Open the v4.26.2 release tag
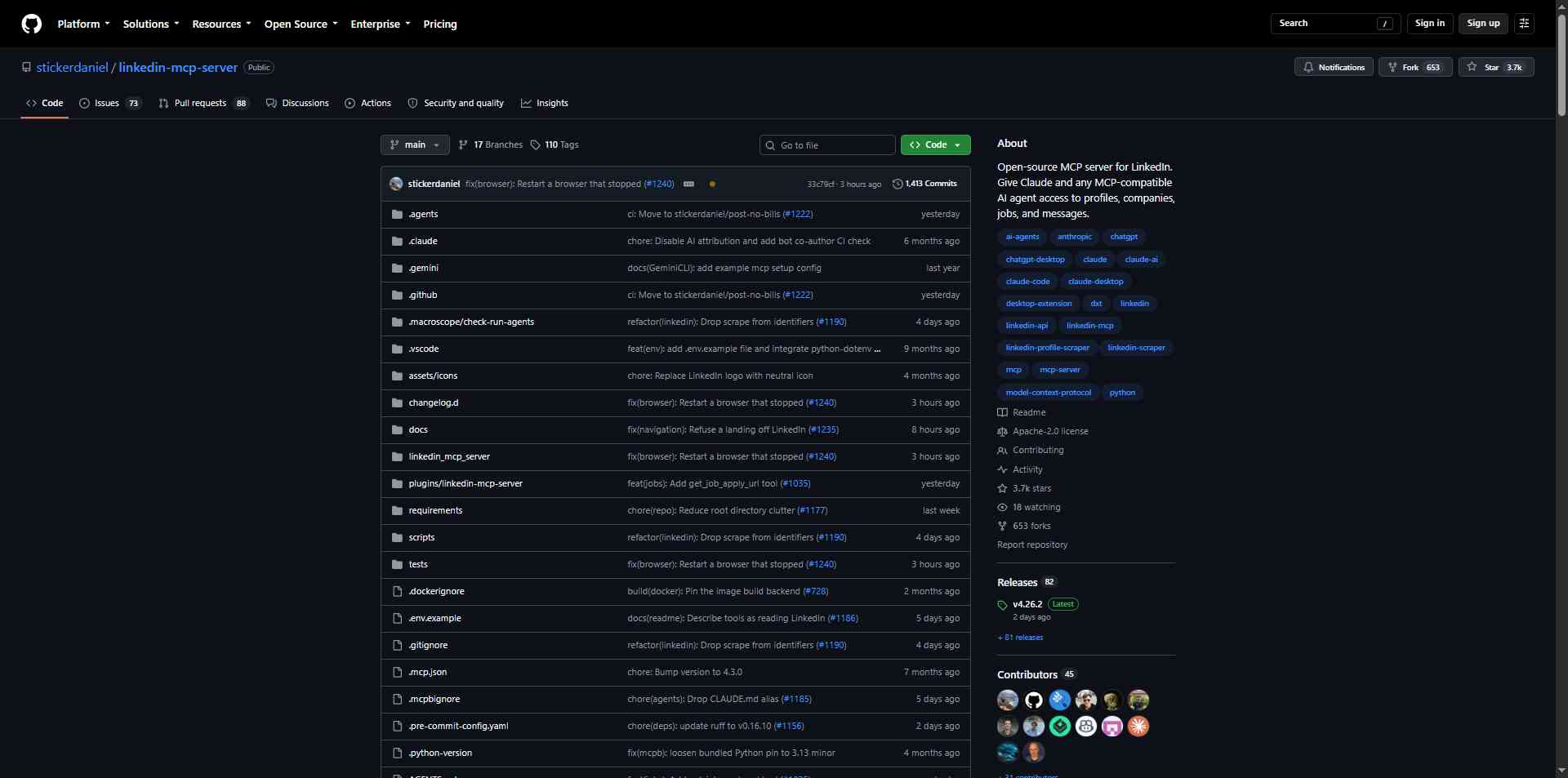Screen dimensions: 1568x778 tap(1027, 604)
